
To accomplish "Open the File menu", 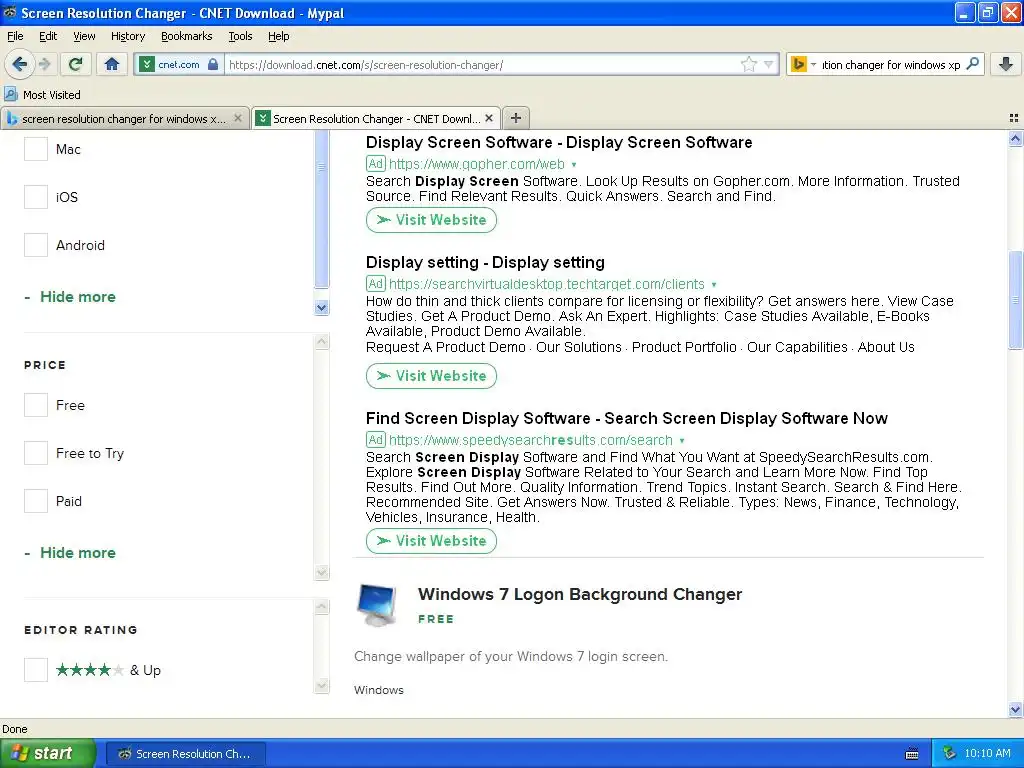I will [x=15, y=36].
